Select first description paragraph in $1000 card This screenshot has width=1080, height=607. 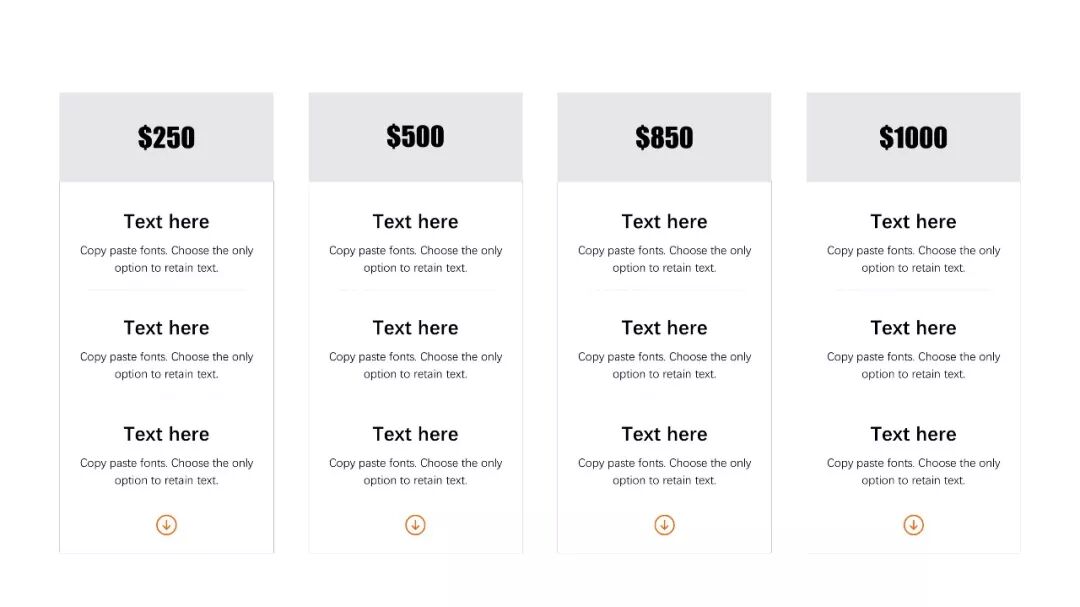click(913, 259)
